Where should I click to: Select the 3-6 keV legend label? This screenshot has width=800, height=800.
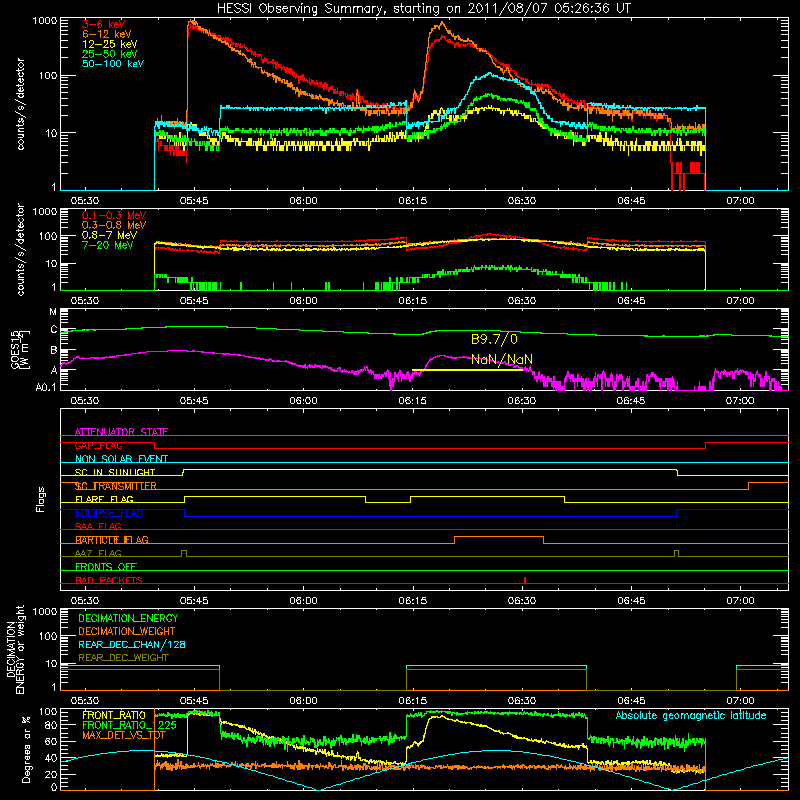104,24
